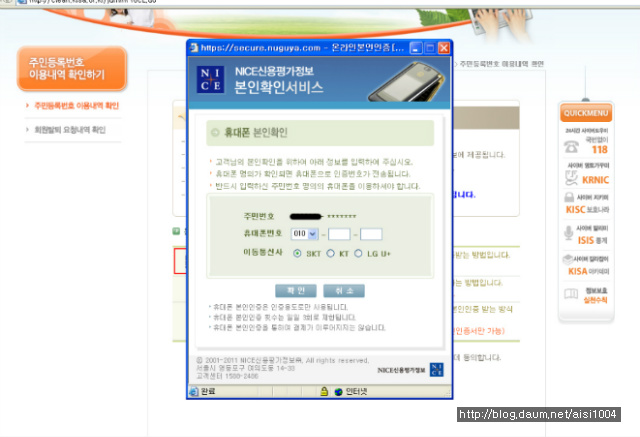This screenshot has height=437, width=640.
Task: Select the LG U+ carrier radio button
Action: pos(358,253)
